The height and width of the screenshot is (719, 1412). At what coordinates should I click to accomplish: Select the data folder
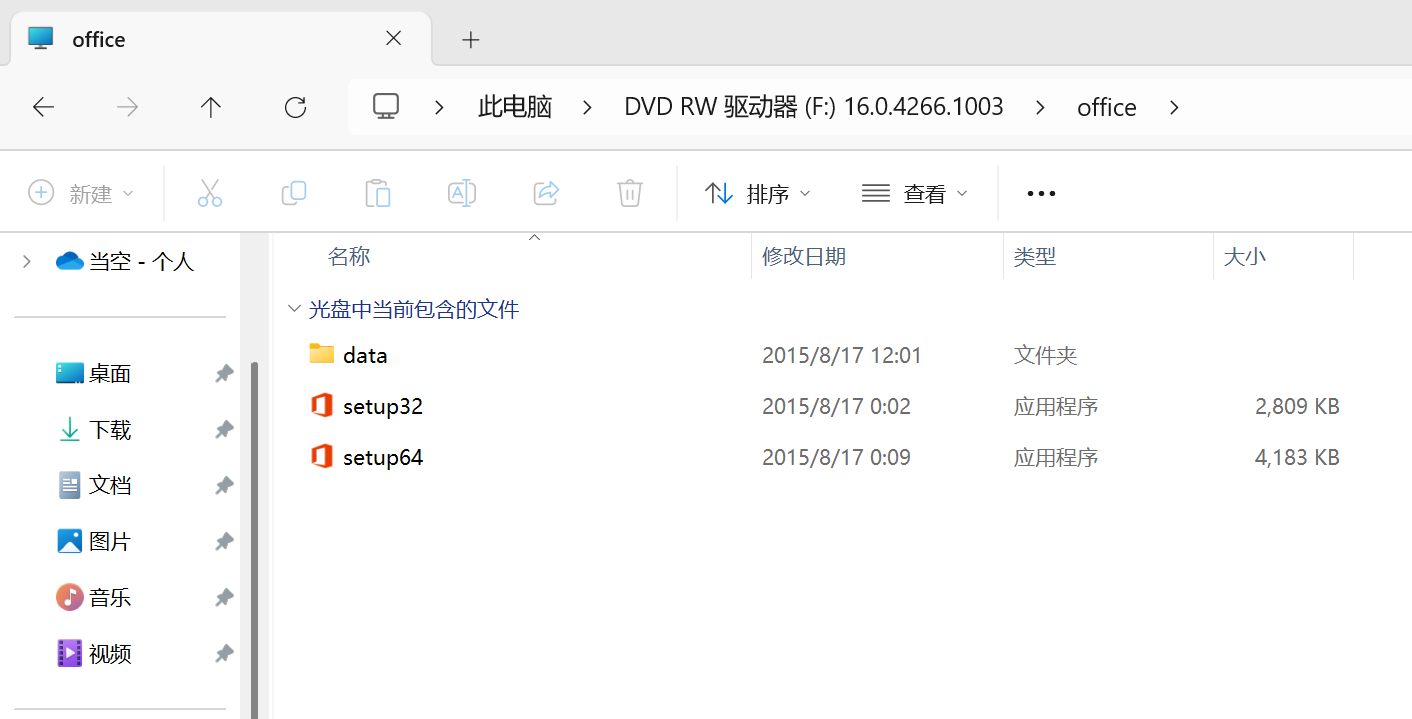click(x=364, y=355)
